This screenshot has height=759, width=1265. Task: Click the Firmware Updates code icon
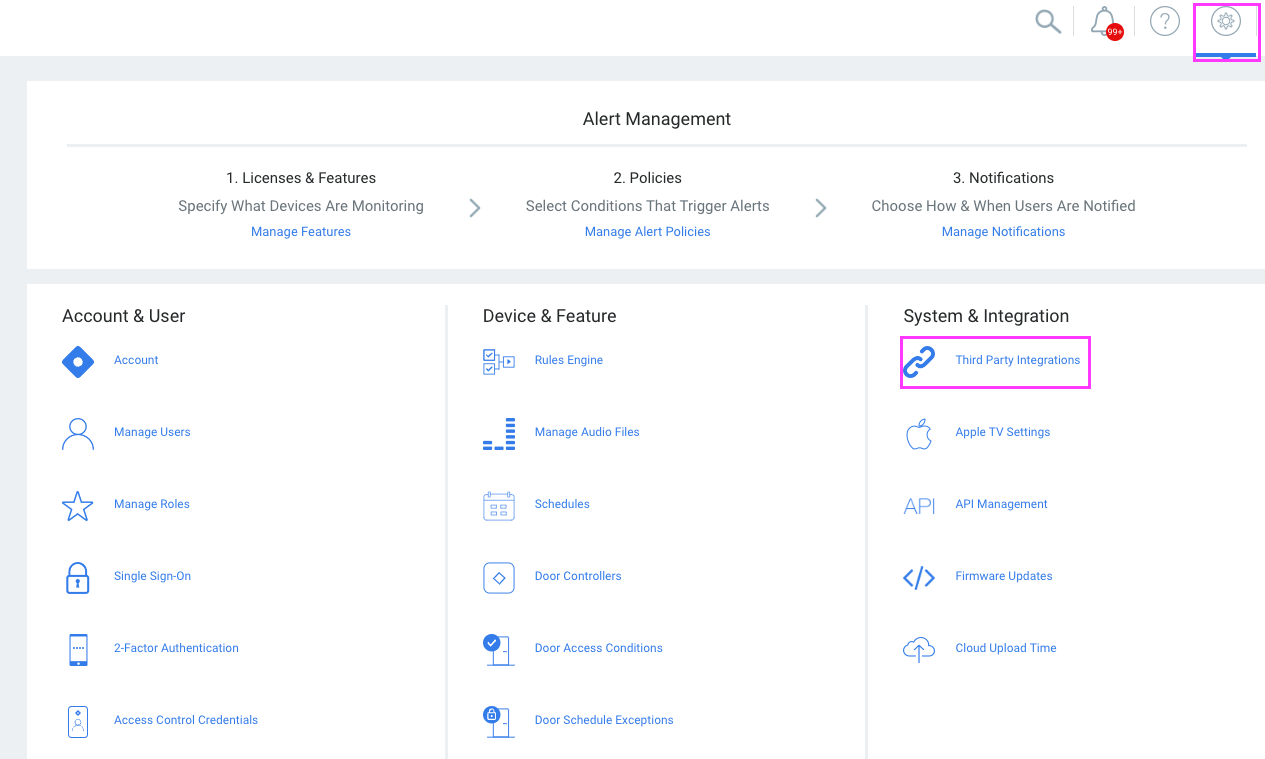pyautogui.click(x=918, y=578)
